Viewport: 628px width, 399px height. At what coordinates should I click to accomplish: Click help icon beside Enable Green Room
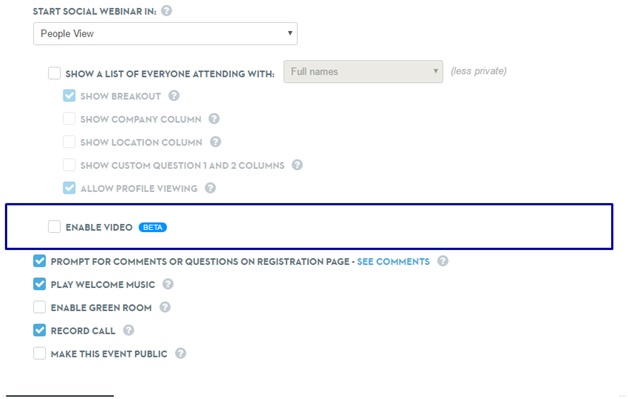click(x=165, y=307)
